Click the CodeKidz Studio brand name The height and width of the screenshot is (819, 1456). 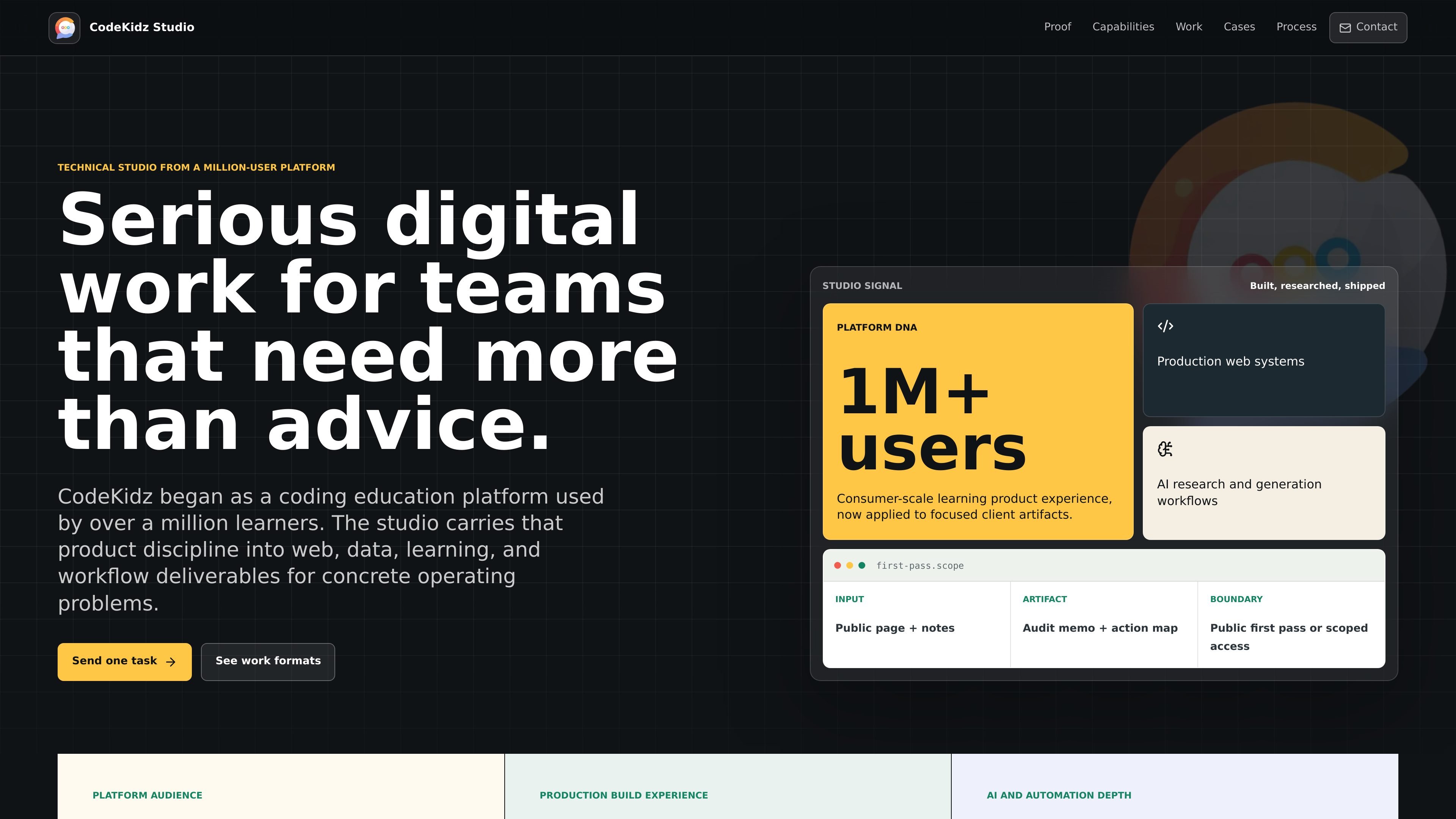click(142, 27)
